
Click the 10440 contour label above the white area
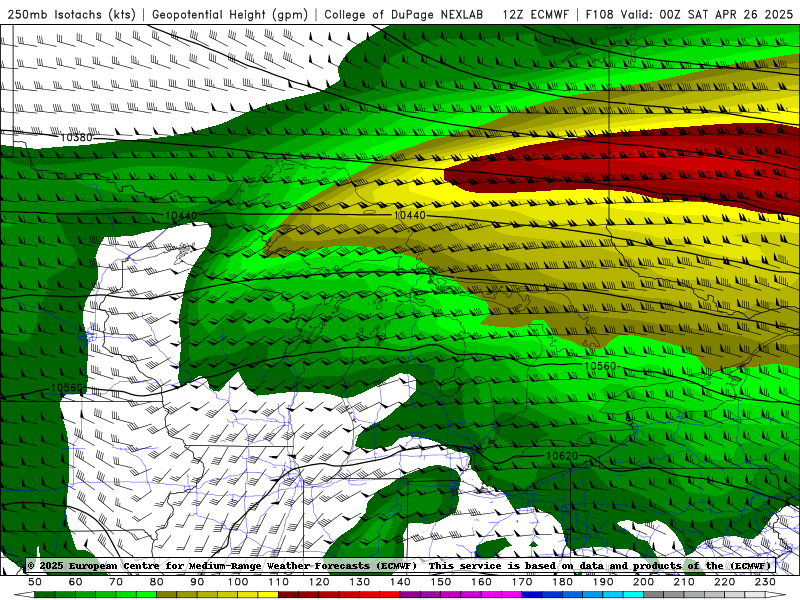[181, 216]
